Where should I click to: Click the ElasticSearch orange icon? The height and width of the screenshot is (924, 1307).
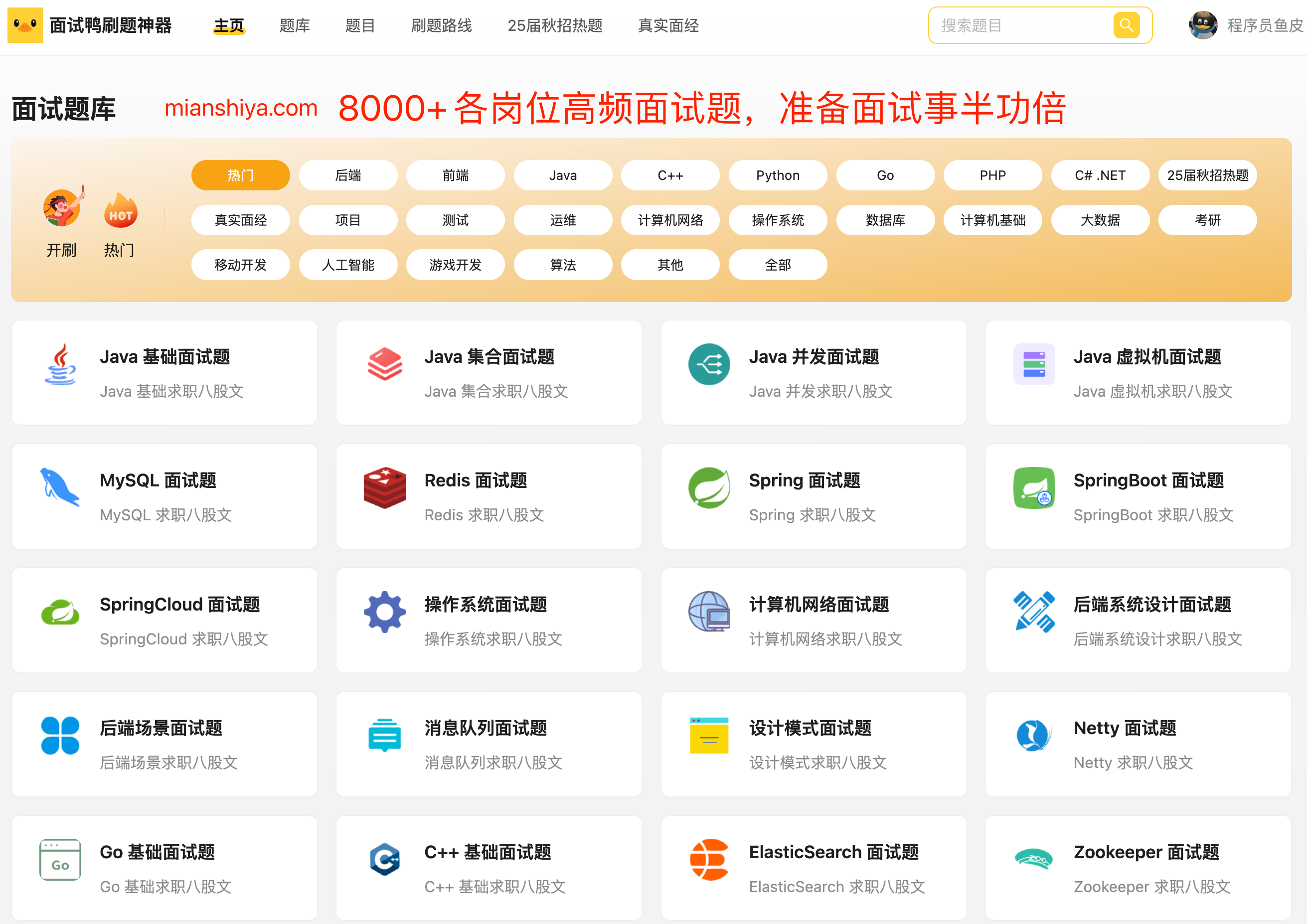(x=709, y=859)
